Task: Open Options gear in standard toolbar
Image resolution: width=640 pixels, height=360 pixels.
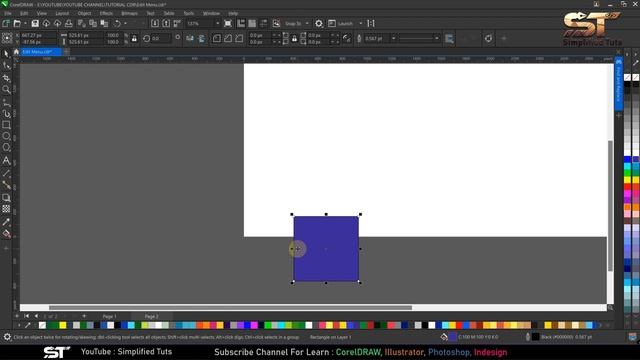Action: point(319,23)
